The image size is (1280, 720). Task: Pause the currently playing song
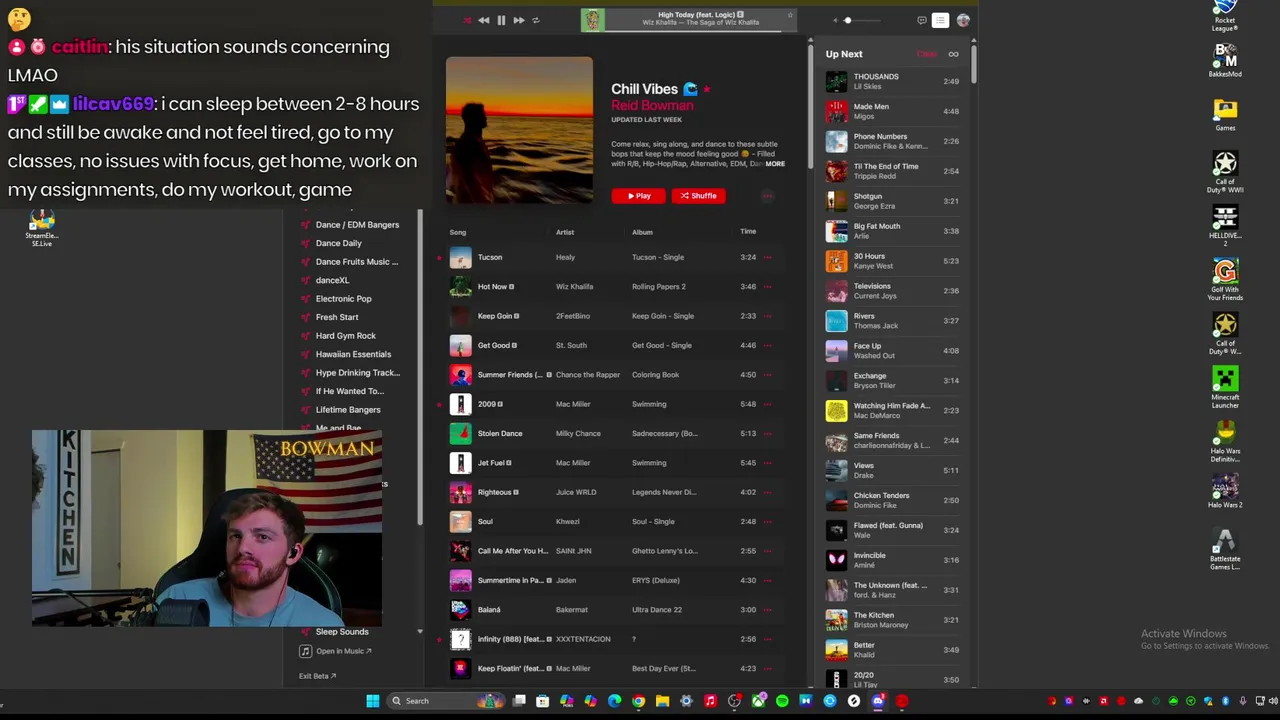tap(501, 20)
